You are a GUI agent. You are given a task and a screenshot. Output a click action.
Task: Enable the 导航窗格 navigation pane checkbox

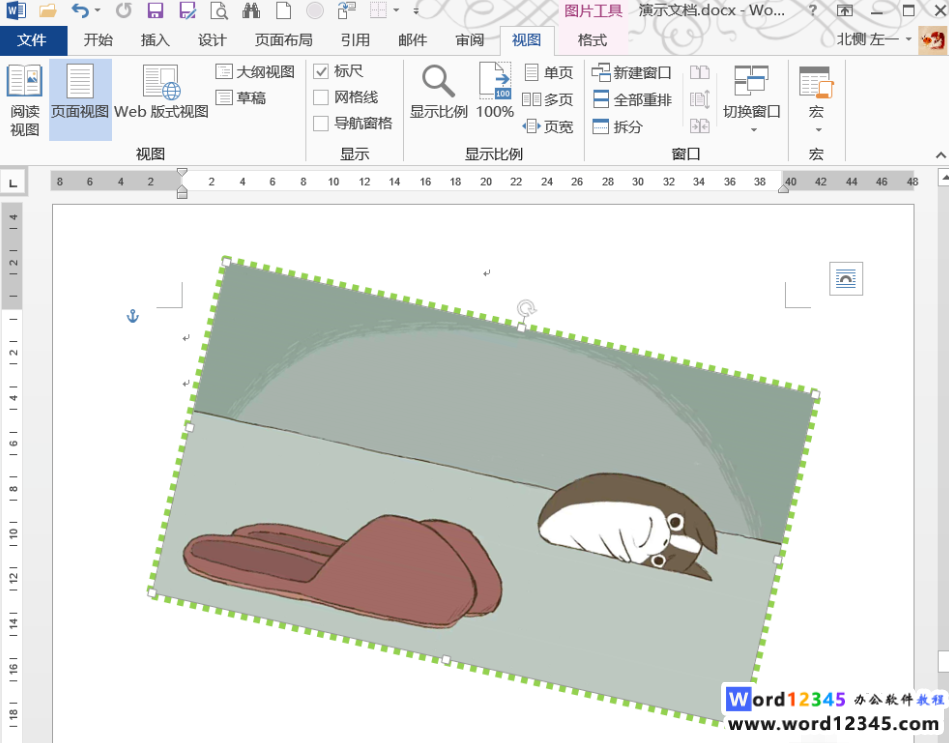pos(321,123)
